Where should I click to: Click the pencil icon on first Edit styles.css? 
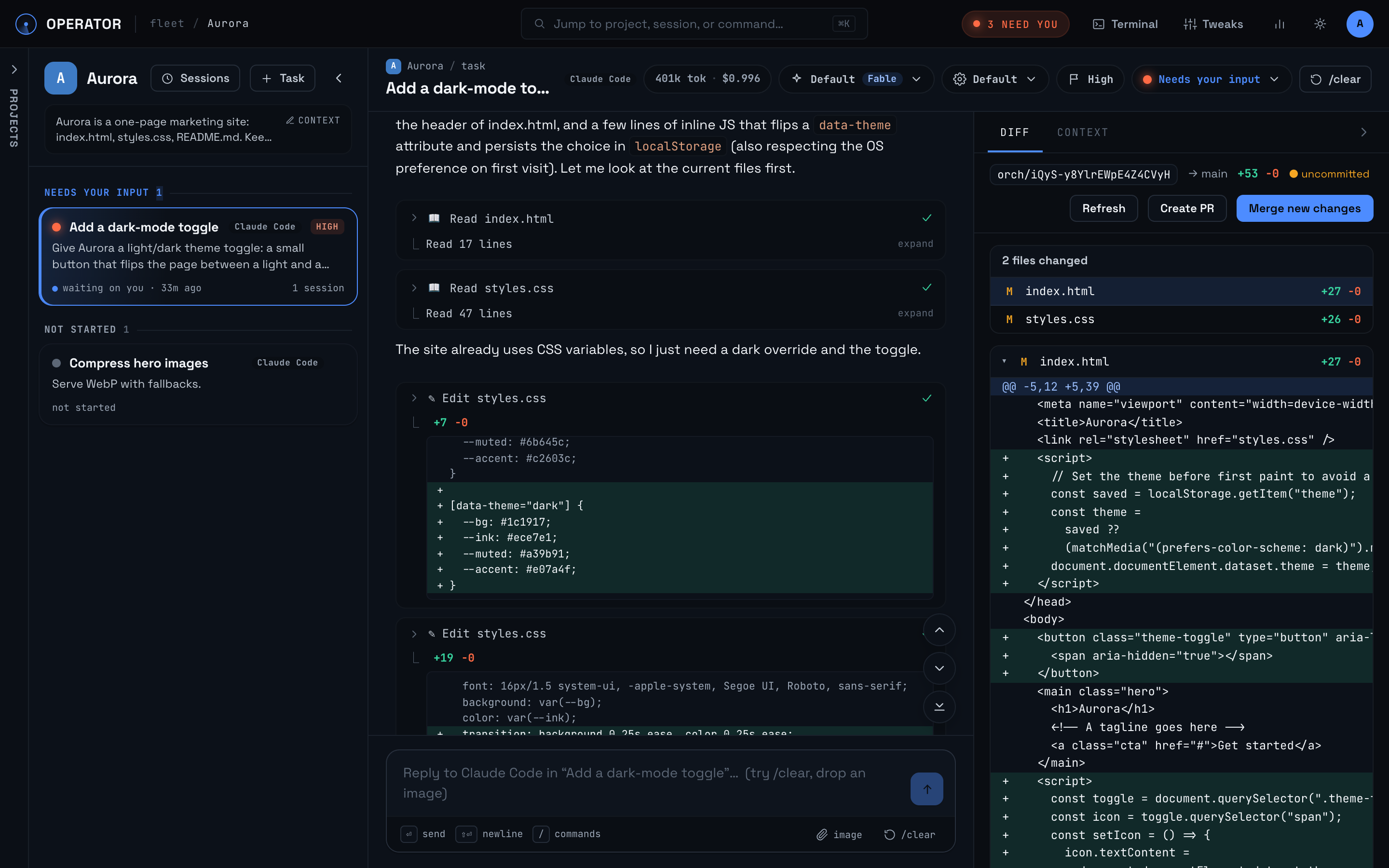click(432, 398)
